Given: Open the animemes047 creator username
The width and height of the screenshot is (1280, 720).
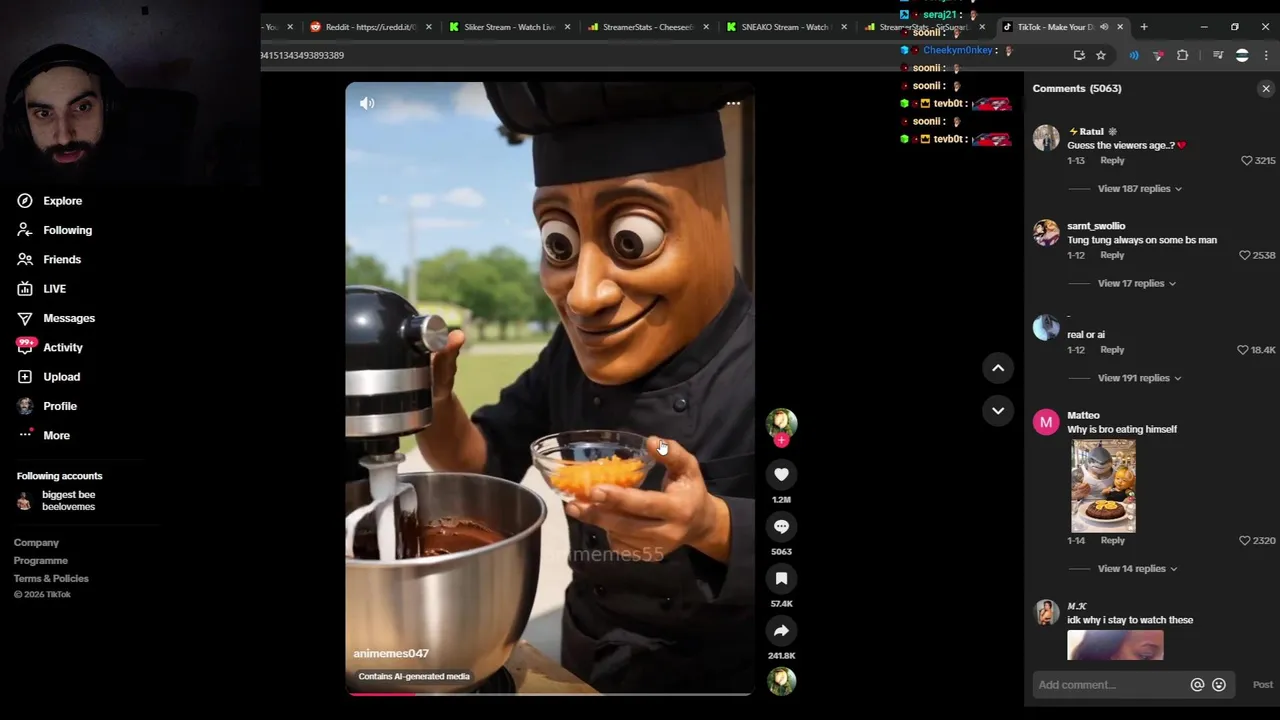Looking at the screenshot, I should pos(391,653).
